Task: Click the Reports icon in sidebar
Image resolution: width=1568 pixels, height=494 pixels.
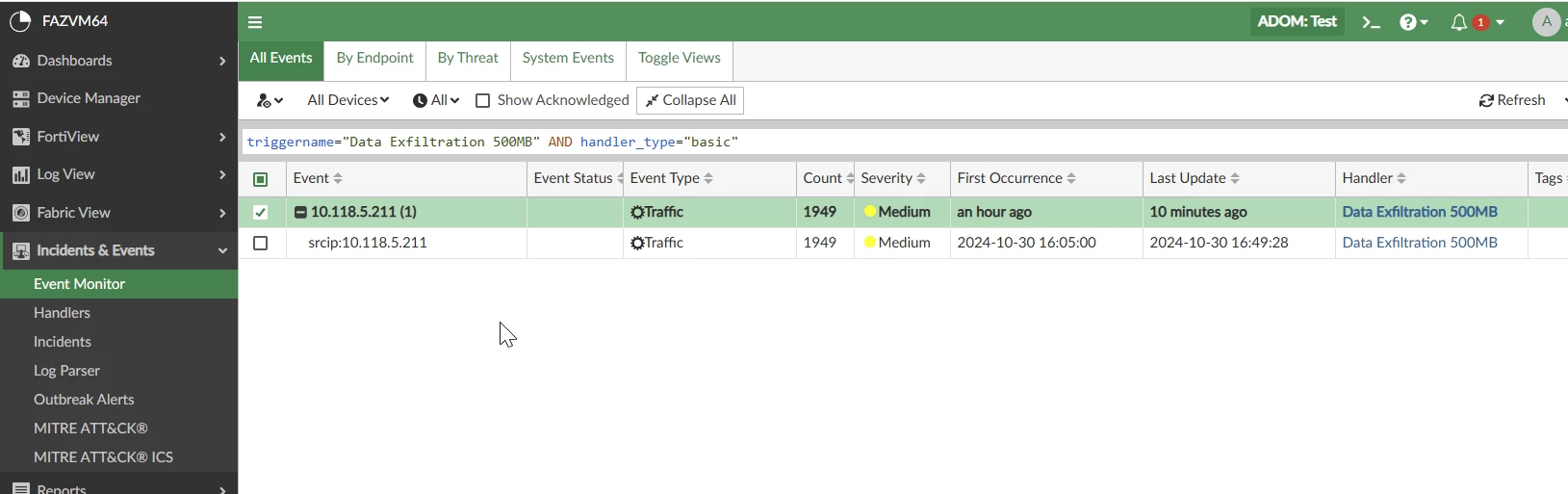Action: tap(21, 488)
